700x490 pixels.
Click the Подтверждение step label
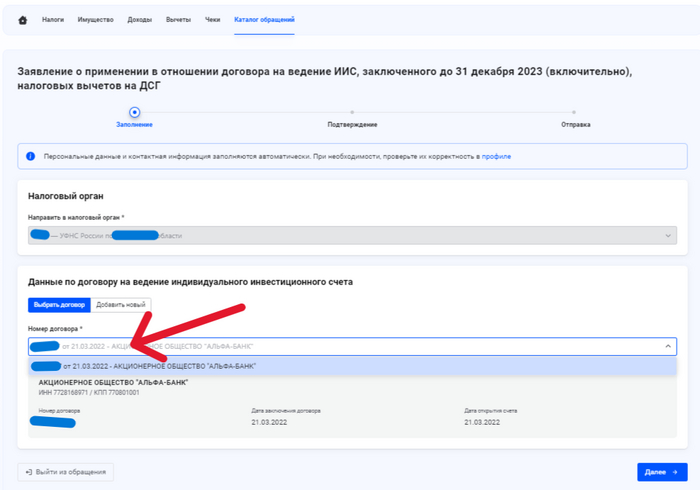(x=352, y=125)
